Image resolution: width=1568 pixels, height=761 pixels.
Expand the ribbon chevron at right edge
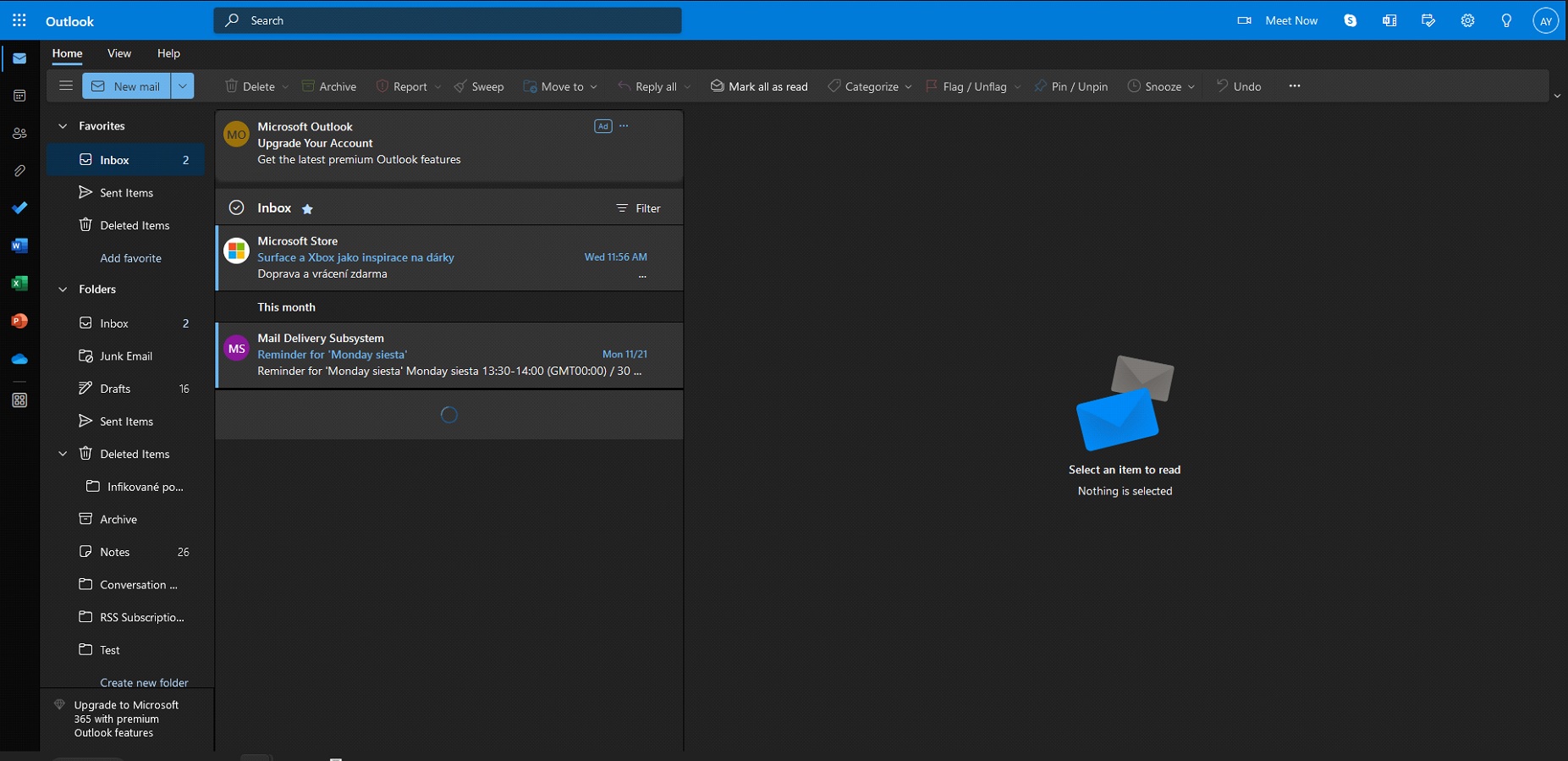(1557, 97)
